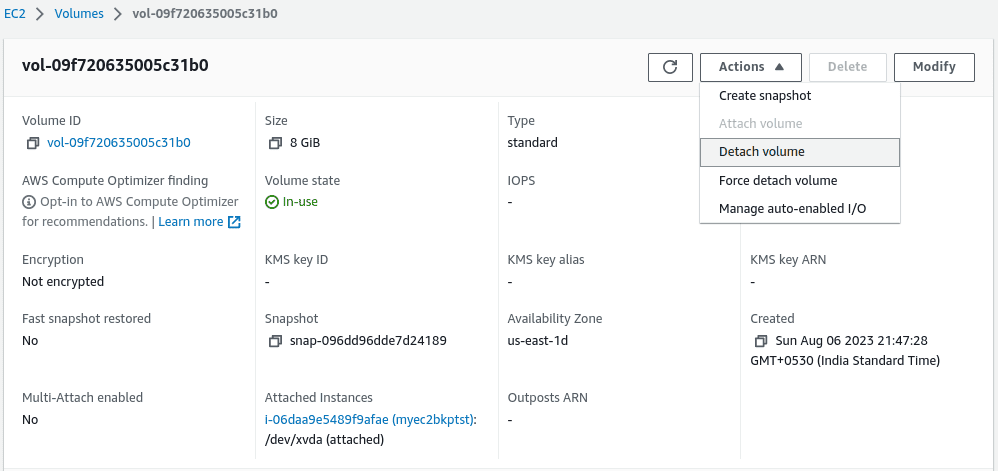Click the Attached Instances label
This screenshot has height=471, width=998.
tap(319, 398)
